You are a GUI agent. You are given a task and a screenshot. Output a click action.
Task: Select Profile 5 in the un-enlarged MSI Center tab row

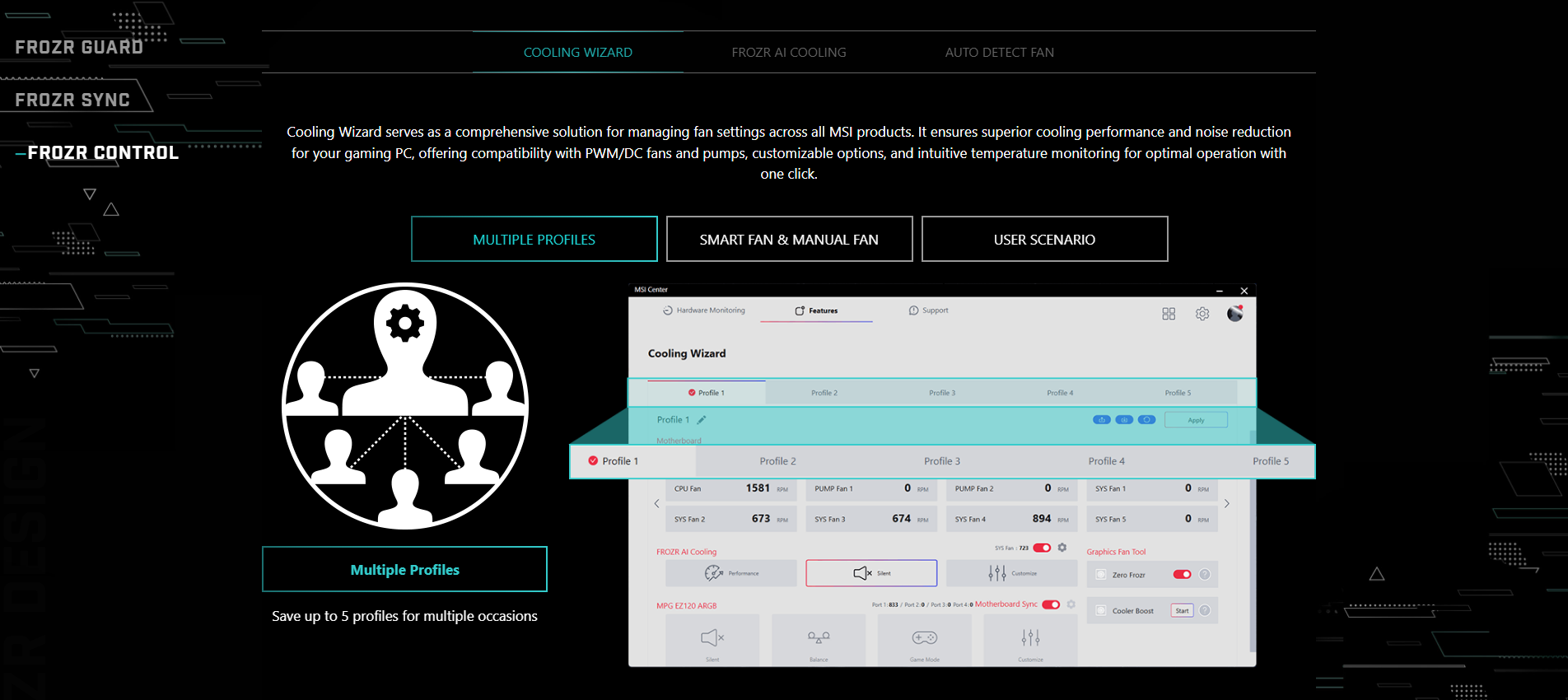[x=1178, y=393]
